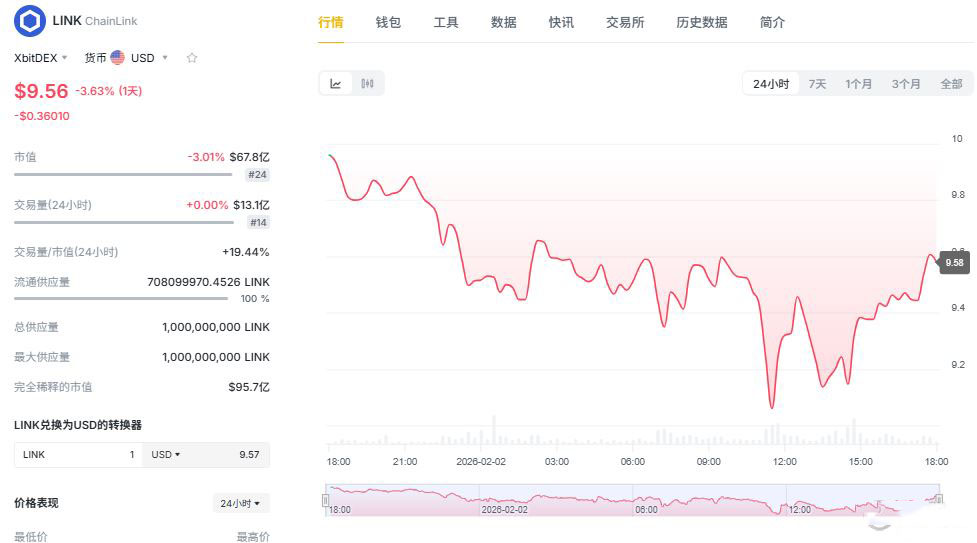Screen dimensions: 977x543
Task: Click the ChainLink hexagon logo
Action: (29, 21)
